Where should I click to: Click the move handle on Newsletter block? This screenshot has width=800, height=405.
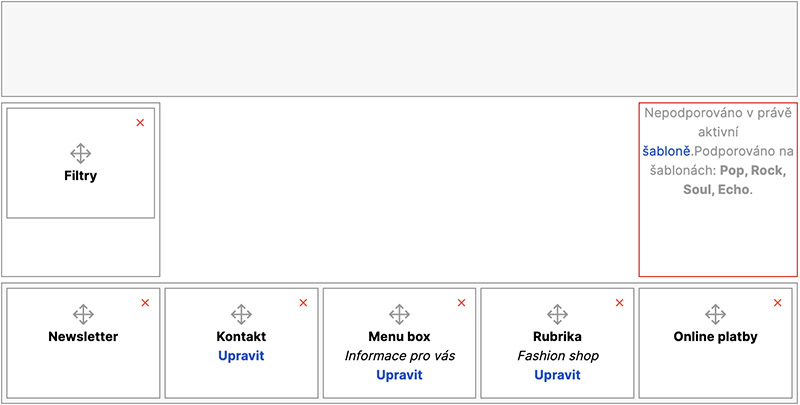(83, 314)
